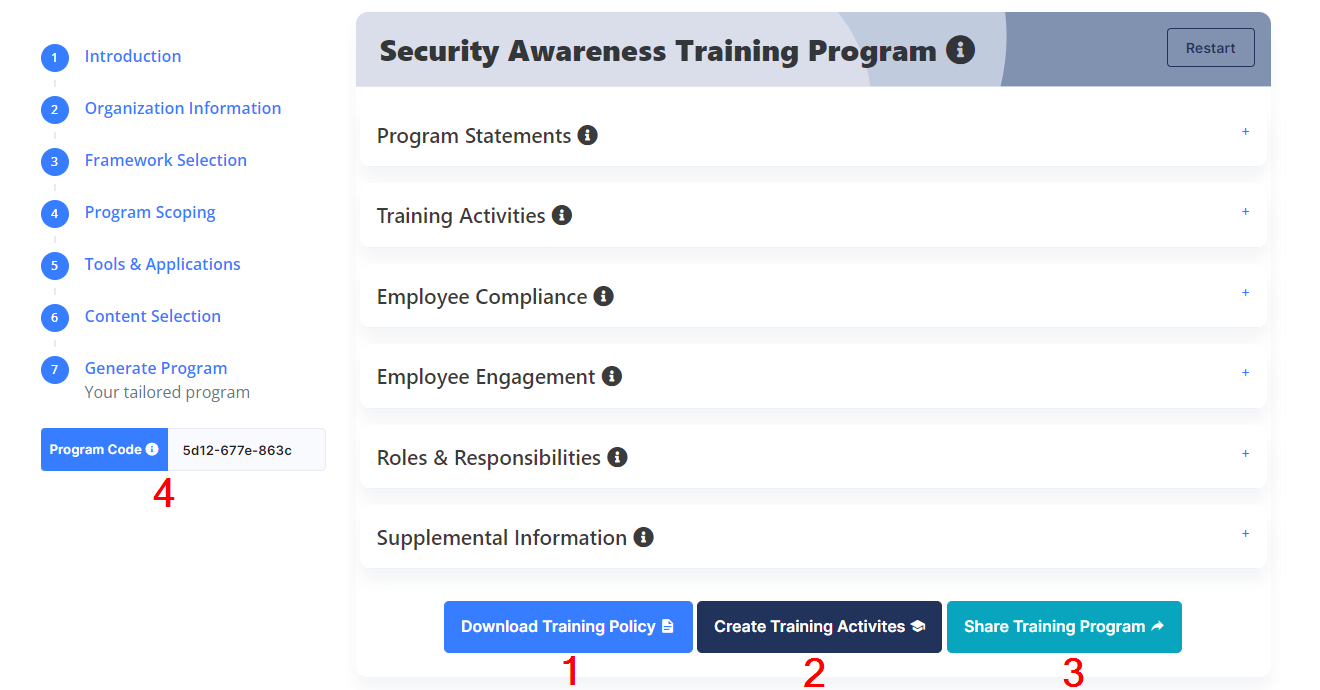This screenshot has height=690, width=1320.
Task: Click the Restart button
Action: pos(1211,48)
